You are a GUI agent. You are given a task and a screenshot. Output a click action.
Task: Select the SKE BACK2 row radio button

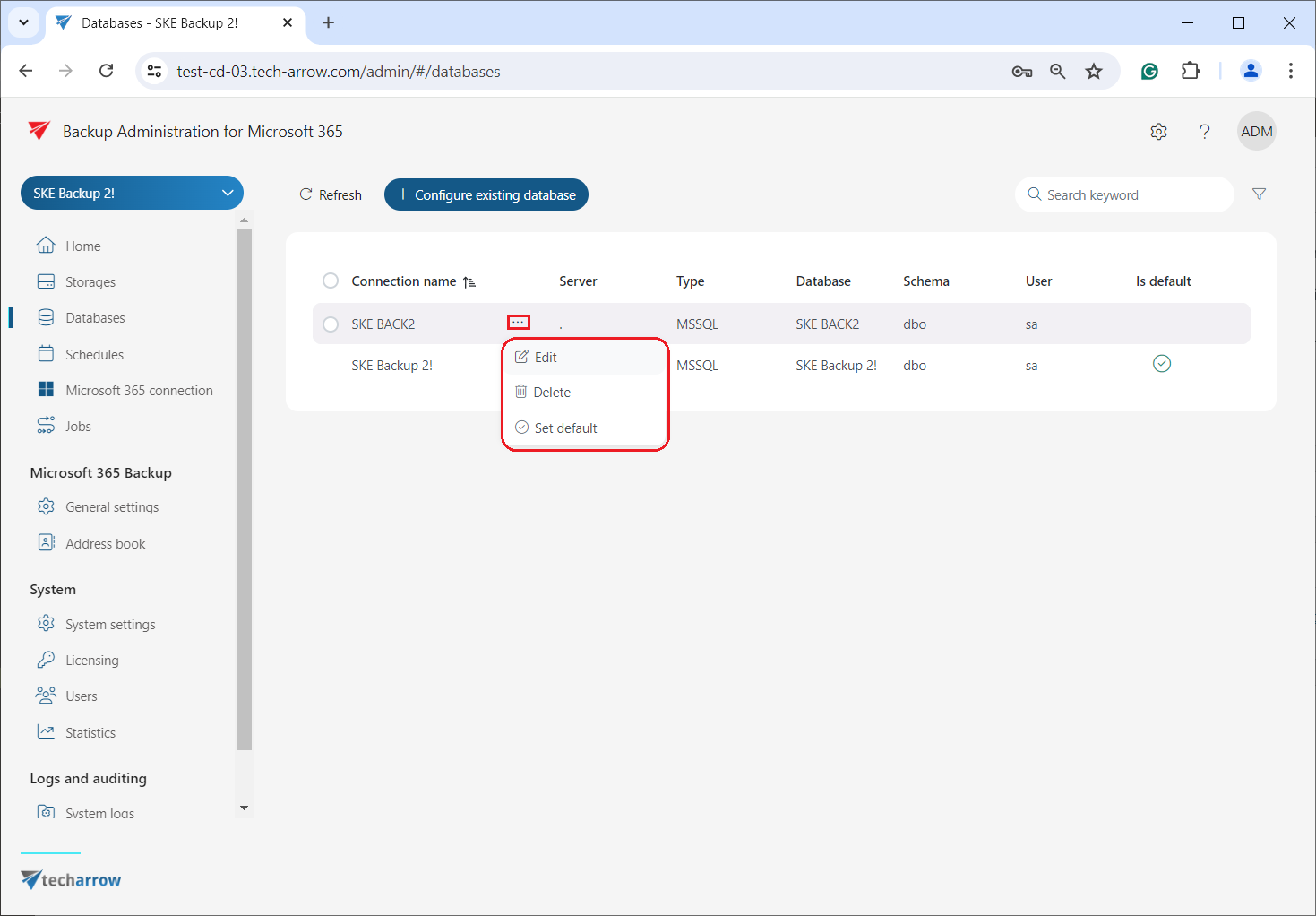pyautogui.click(x=331, y=324)
